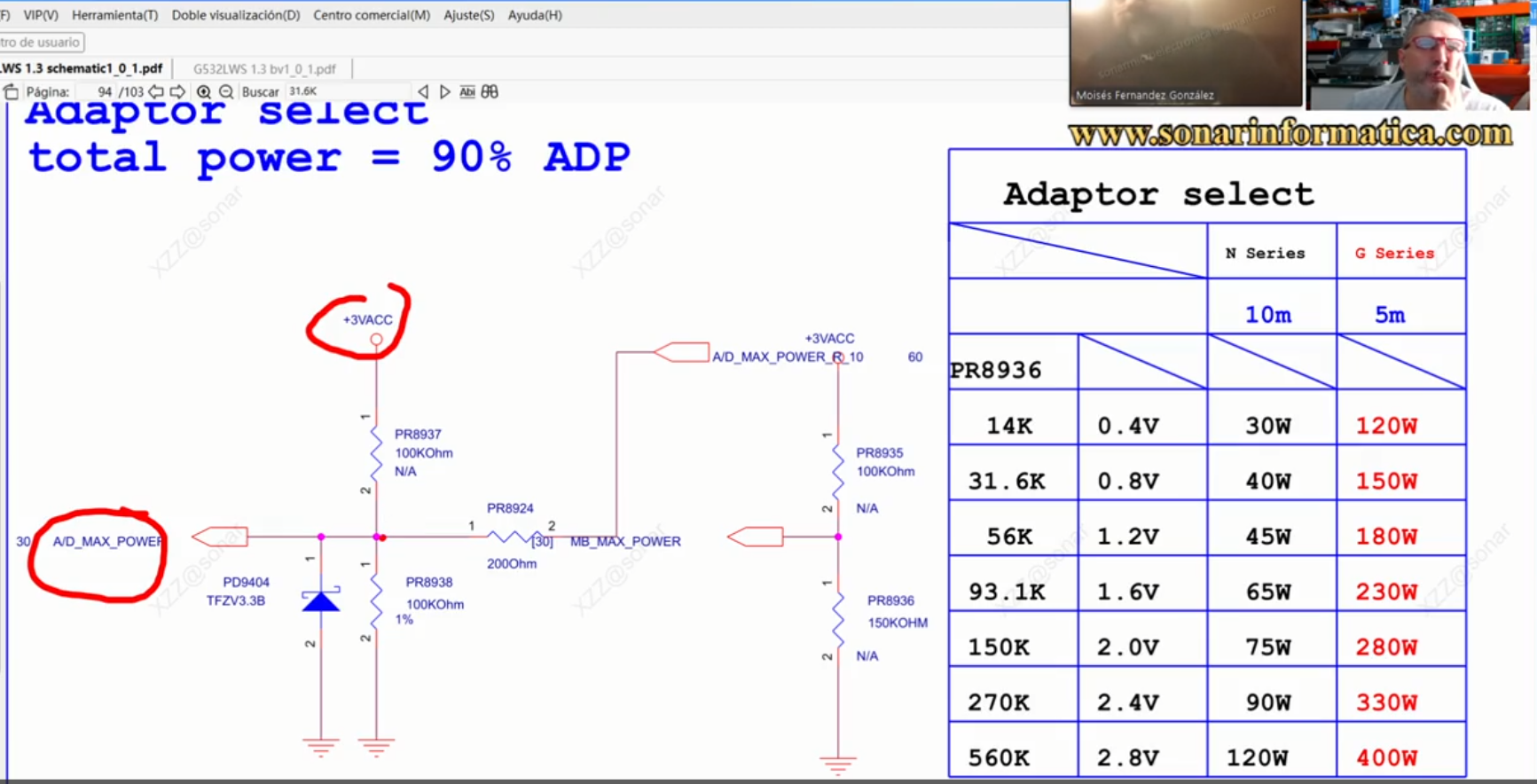Image resolution: width=1537 pixels, height=784 pixels.
Task: Switch to schematic1_0_1.pdf tab
Action: [x=82, y=68]
